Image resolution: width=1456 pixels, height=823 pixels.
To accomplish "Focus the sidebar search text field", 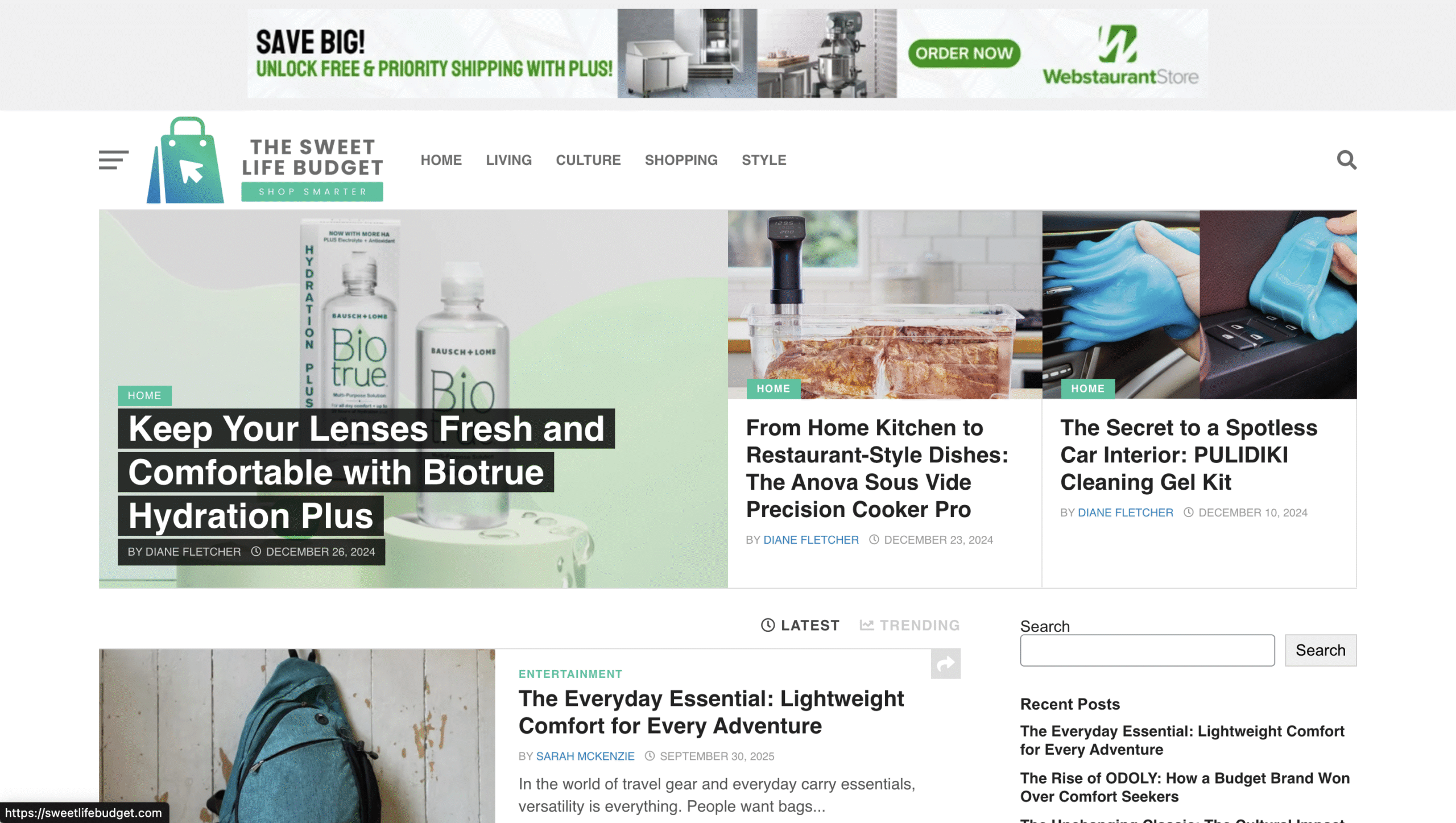I will click(x=1147, y=650).
